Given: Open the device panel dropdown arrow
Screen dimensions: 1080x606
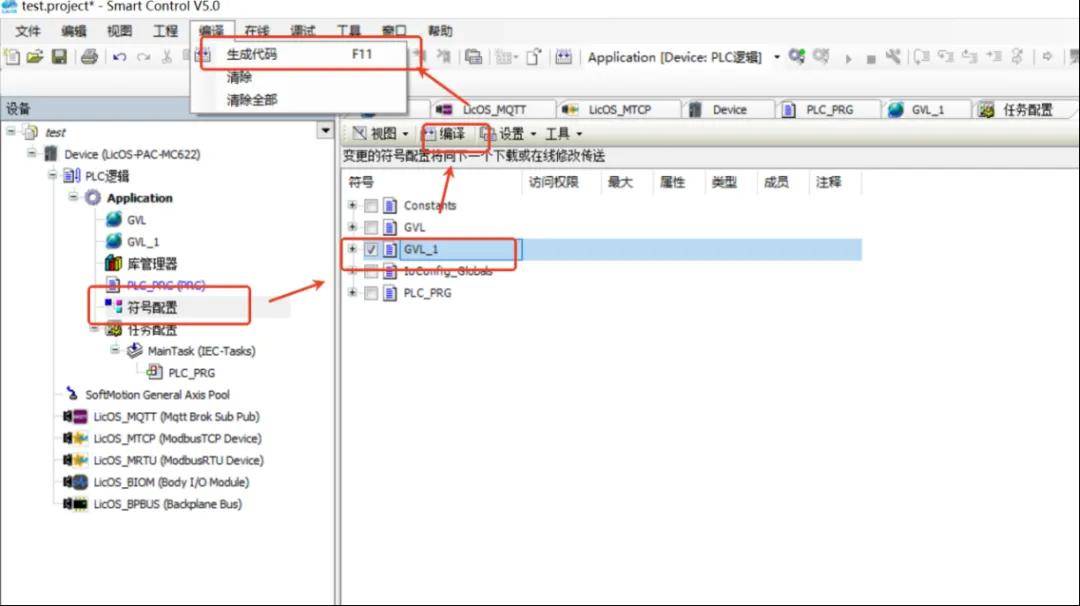Looking at the screenshot, I should click(324, 131).
